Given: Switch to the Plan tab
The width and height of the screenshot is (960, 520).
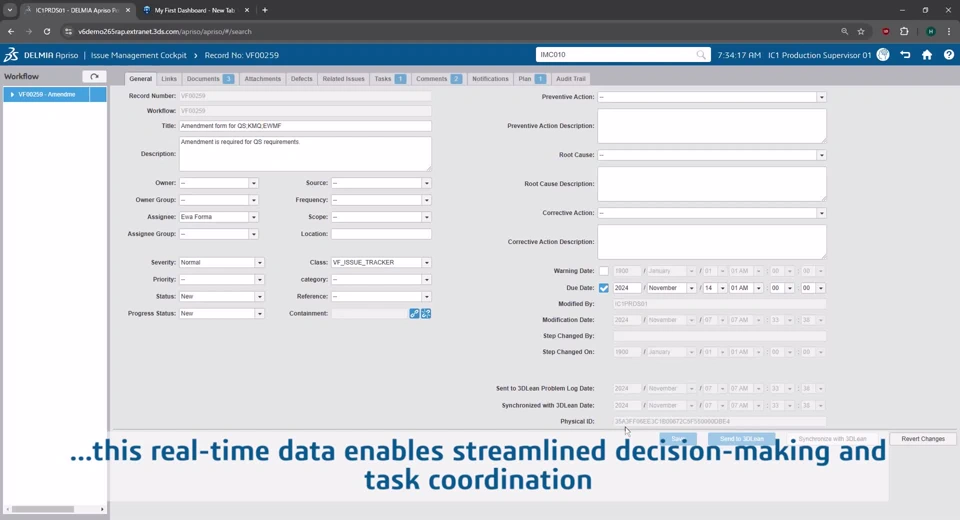Looking at the screenshot, I should 532,79.
